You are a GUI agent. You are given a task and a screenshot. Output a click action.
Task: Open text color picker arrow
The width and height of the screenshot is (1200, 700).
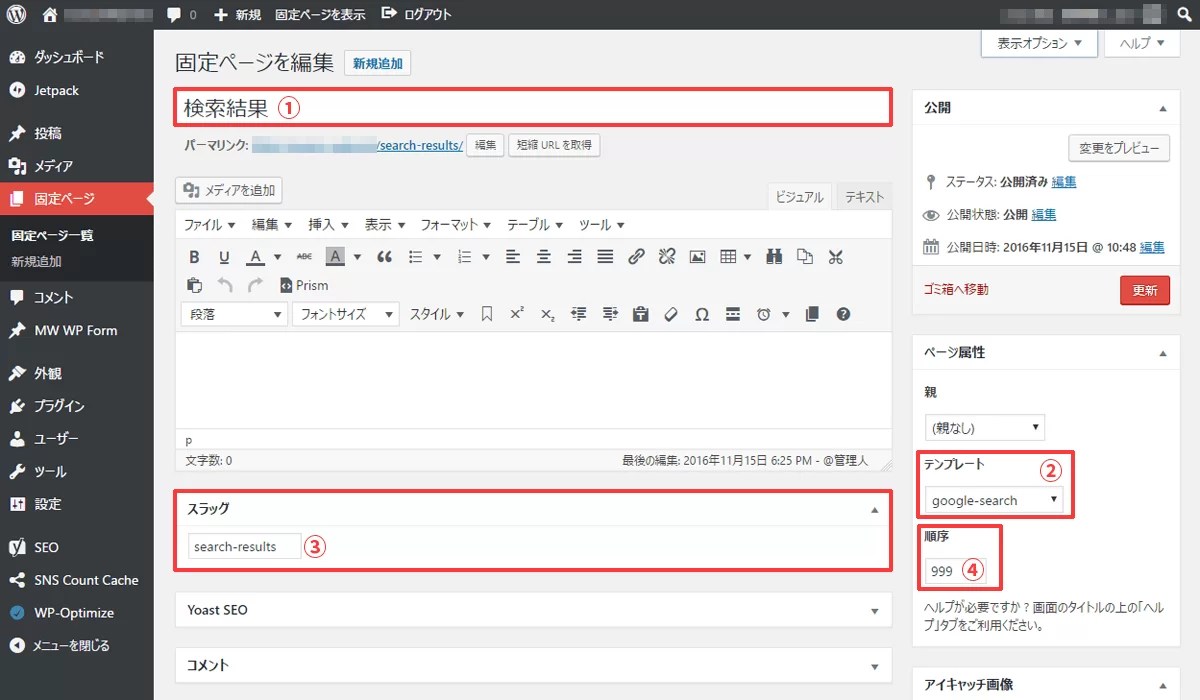[x=277, y=257]
